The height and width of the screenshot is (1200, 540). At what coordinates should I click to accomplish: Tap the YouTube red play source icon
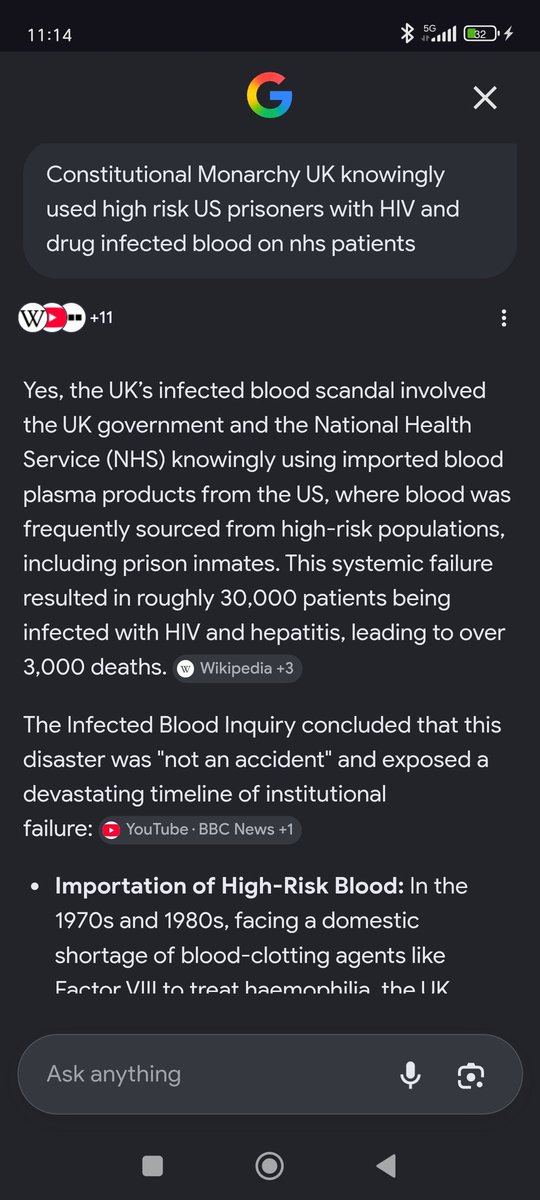[56, 318]
